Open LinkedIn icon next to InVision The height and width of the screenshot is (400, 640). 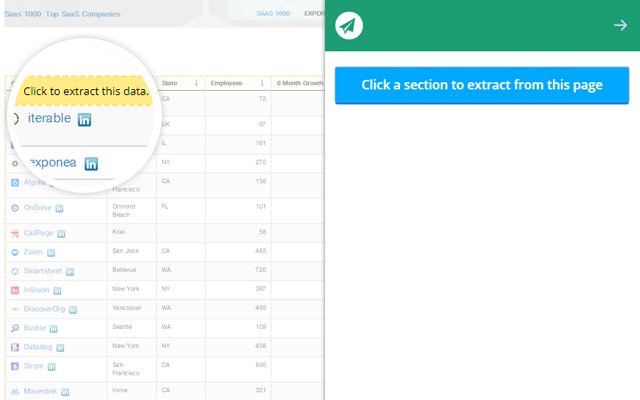pyautogui.click(x=58, y=291)
